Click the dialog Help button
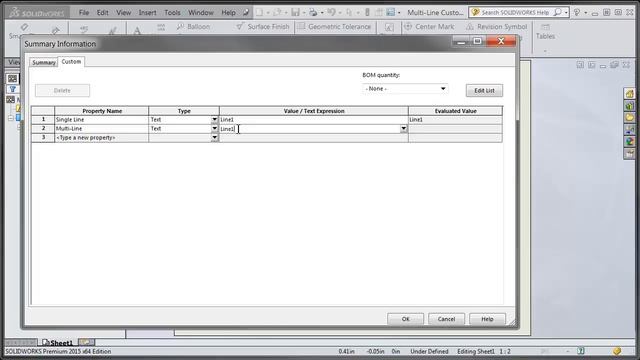The width and height of the screenshot is (640, 360). [x=487, y=319]
